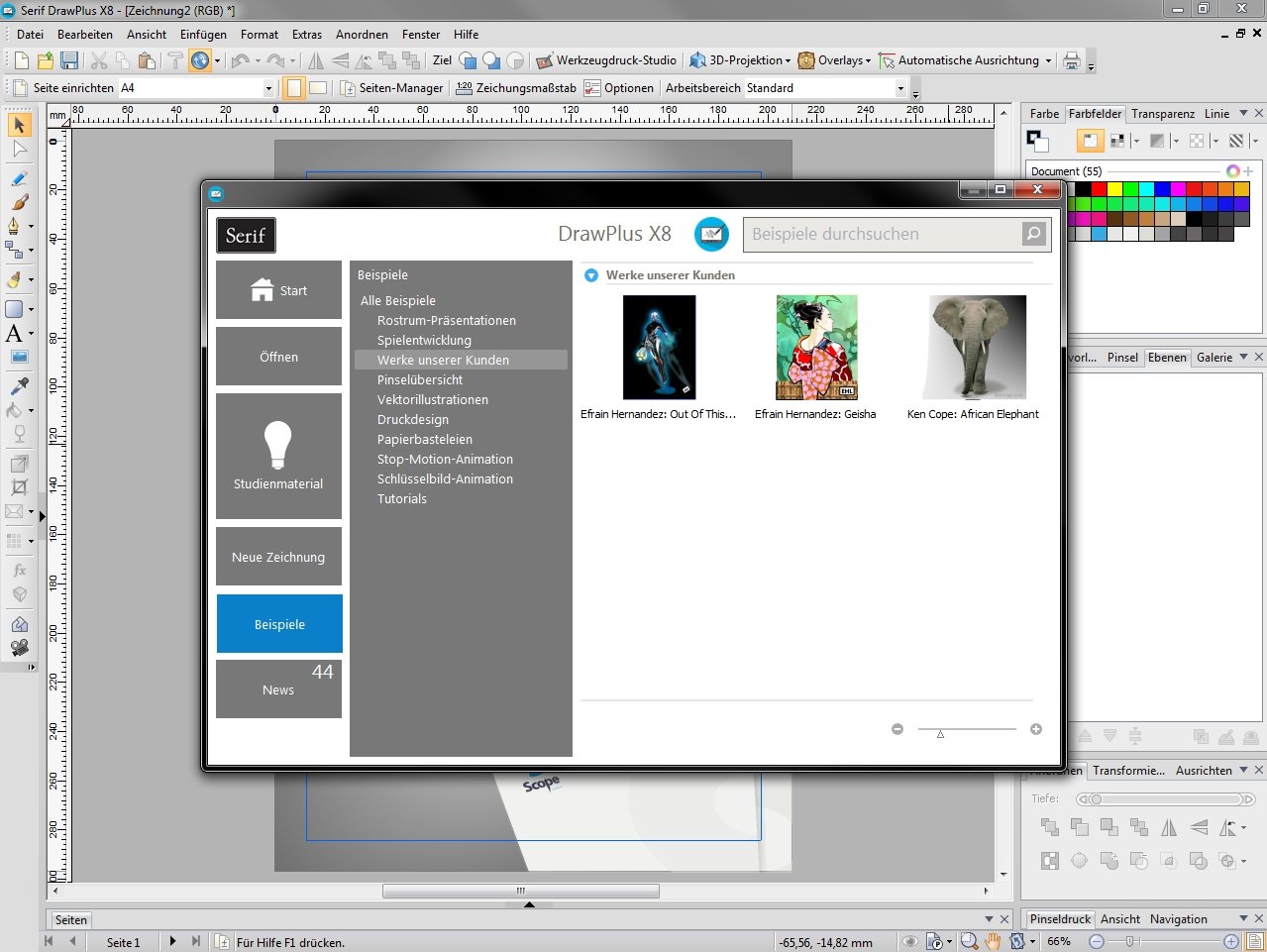Click the search magnifier in Beispiele dialog
Viewport: 1267px width, 952px height.
1034,234
